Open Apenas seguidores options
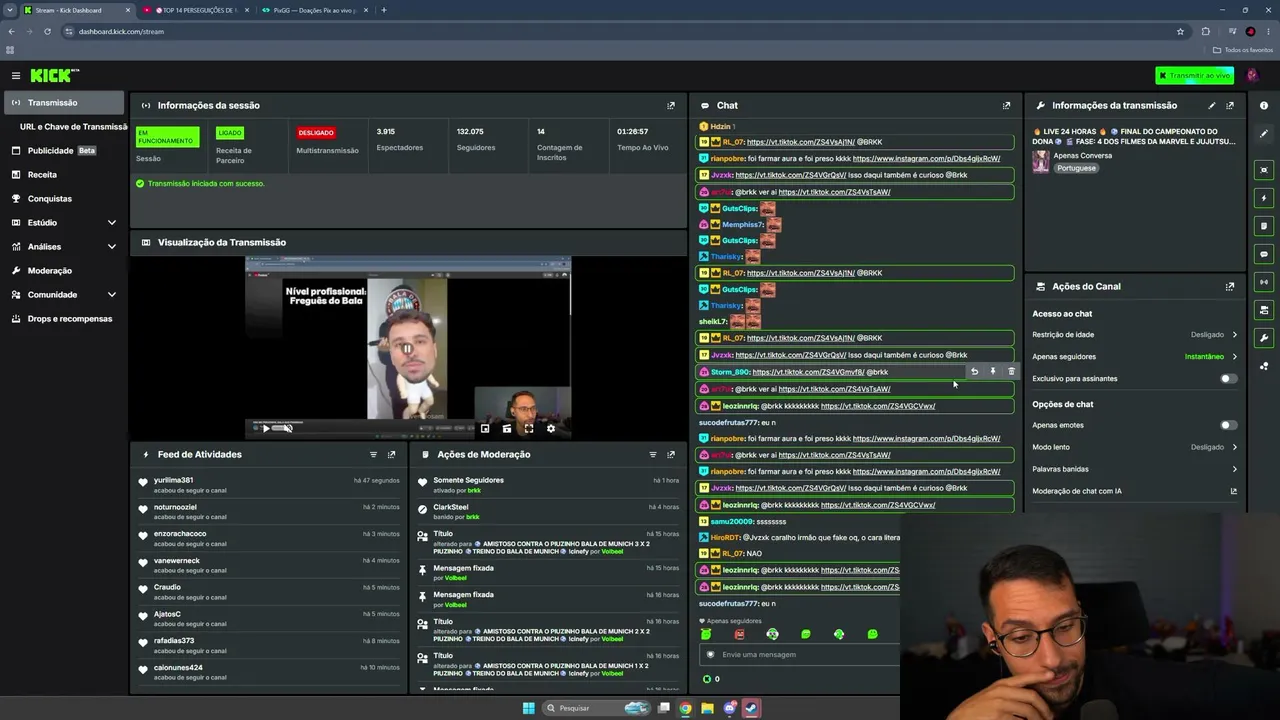Screen dimensions: 1280x720 coord(1135,357)
